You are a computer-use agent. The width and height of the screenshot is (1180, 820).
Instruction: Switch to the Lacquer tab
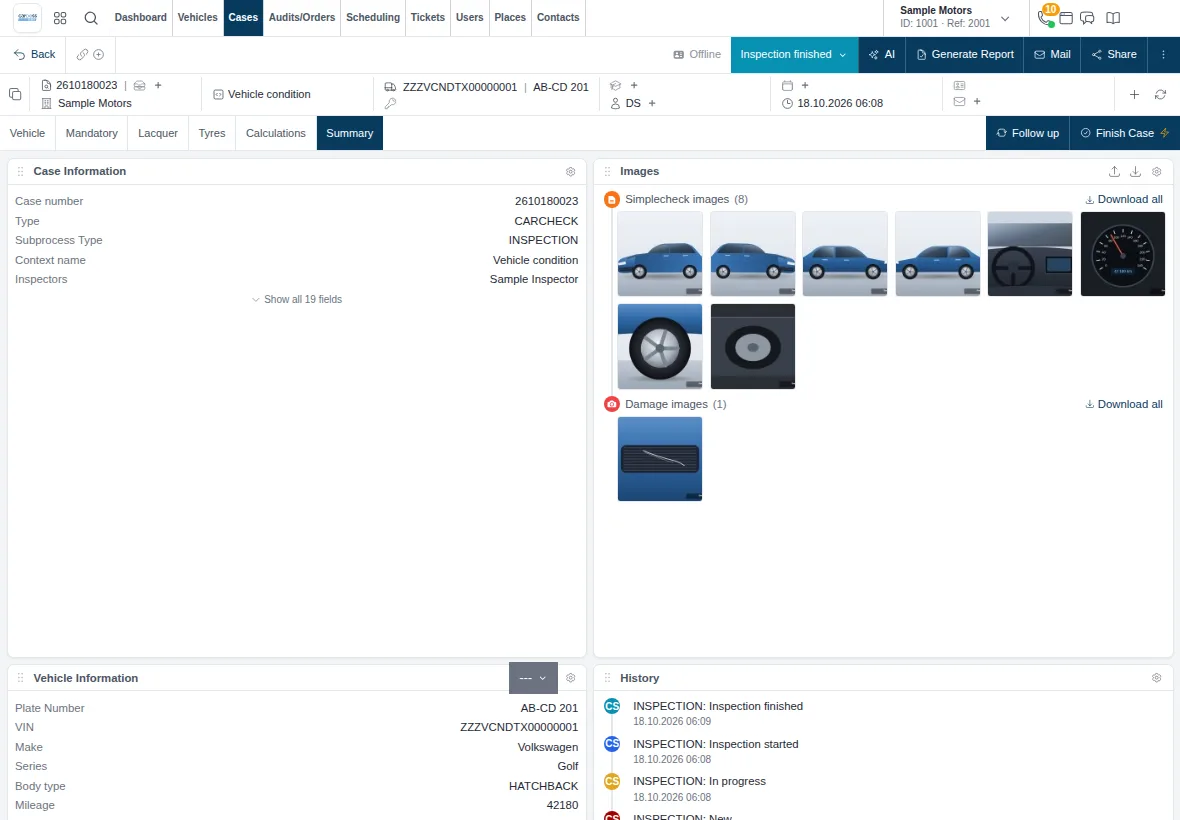point(158,133)
